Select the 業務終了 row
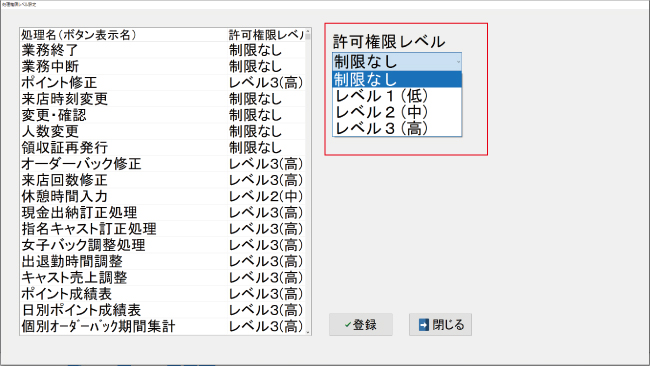 [162, 50]
